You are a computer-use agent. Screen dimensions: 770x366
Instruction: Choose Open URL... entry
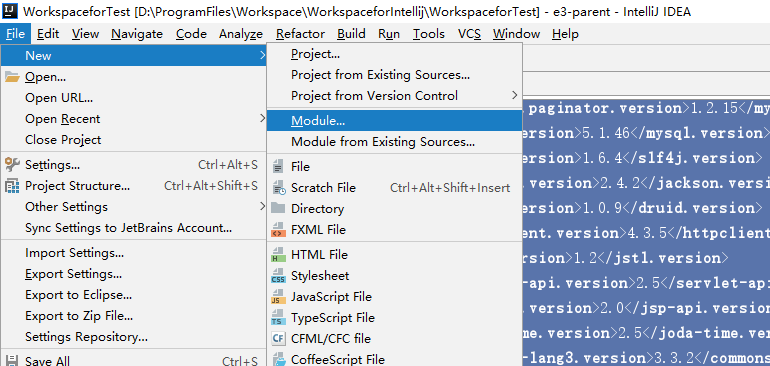(134, 98)
